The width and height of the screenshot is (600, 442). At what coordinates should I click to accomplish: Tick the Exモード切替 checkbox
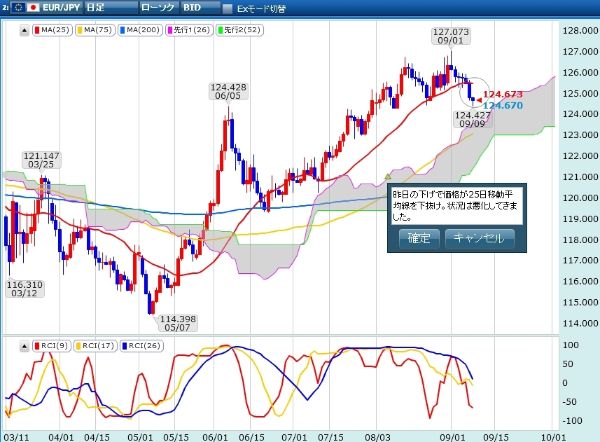tap(228, 9)
